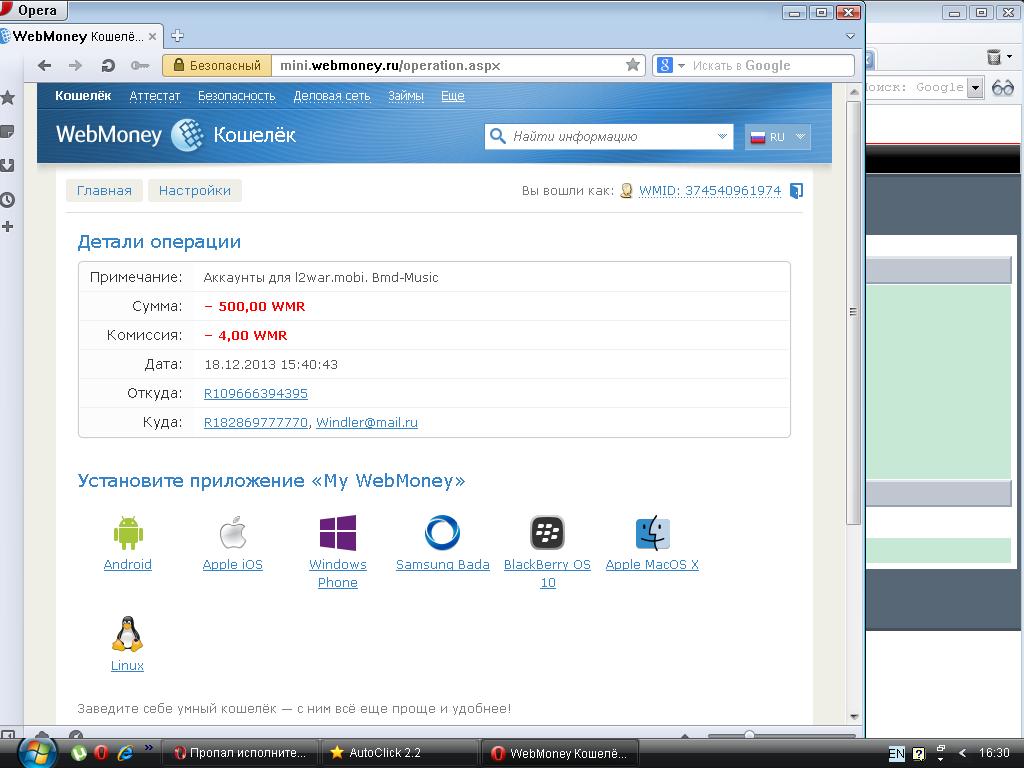The width and height of the screenshot is (1024, 768).
Task: Click the logout door icon next to WMID
Action: tap(796, 191)
